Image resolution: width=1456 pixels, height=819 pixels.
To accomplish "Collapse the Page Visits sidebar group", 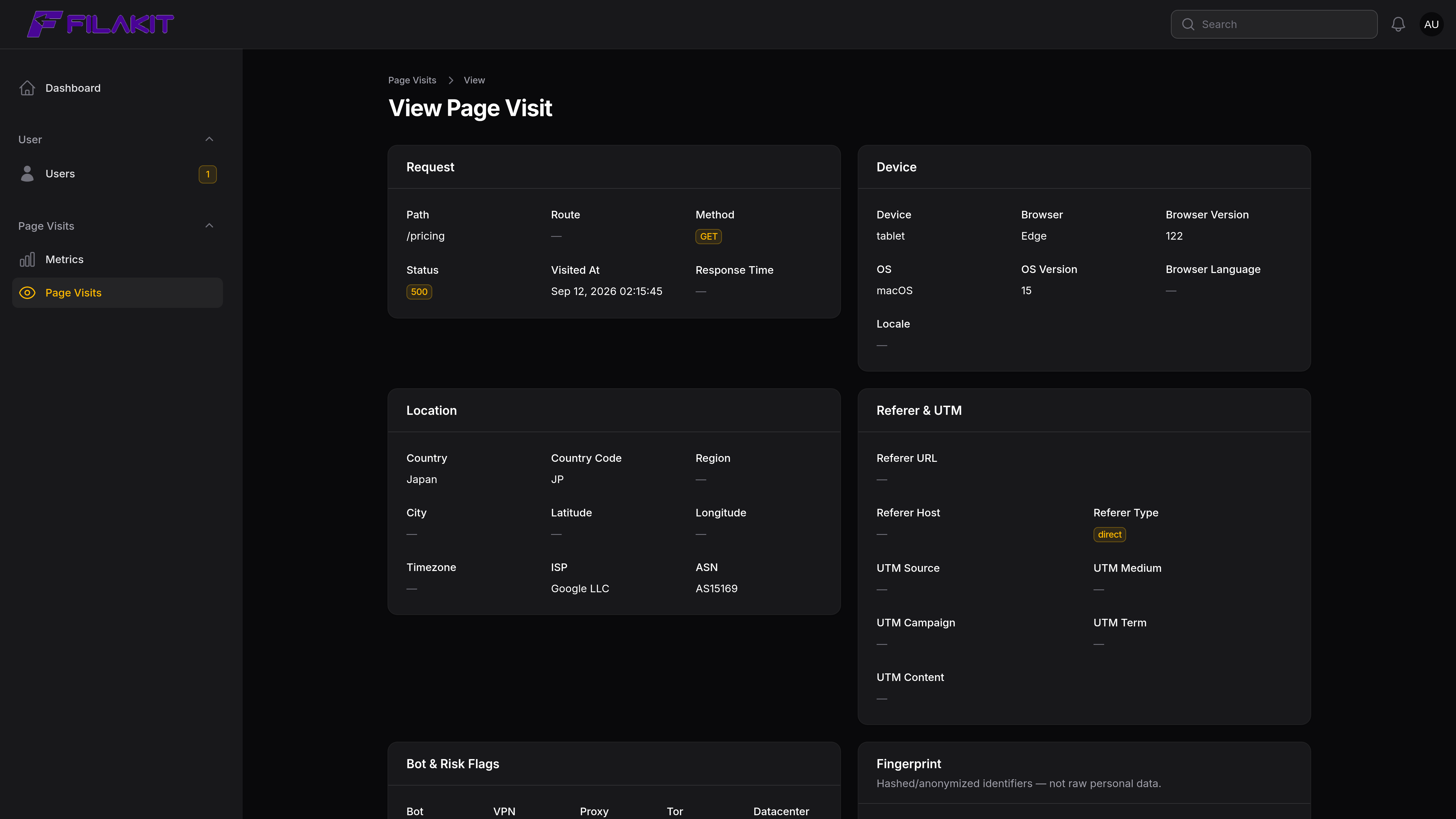I will pyautogui.click(x=209, y=225).
